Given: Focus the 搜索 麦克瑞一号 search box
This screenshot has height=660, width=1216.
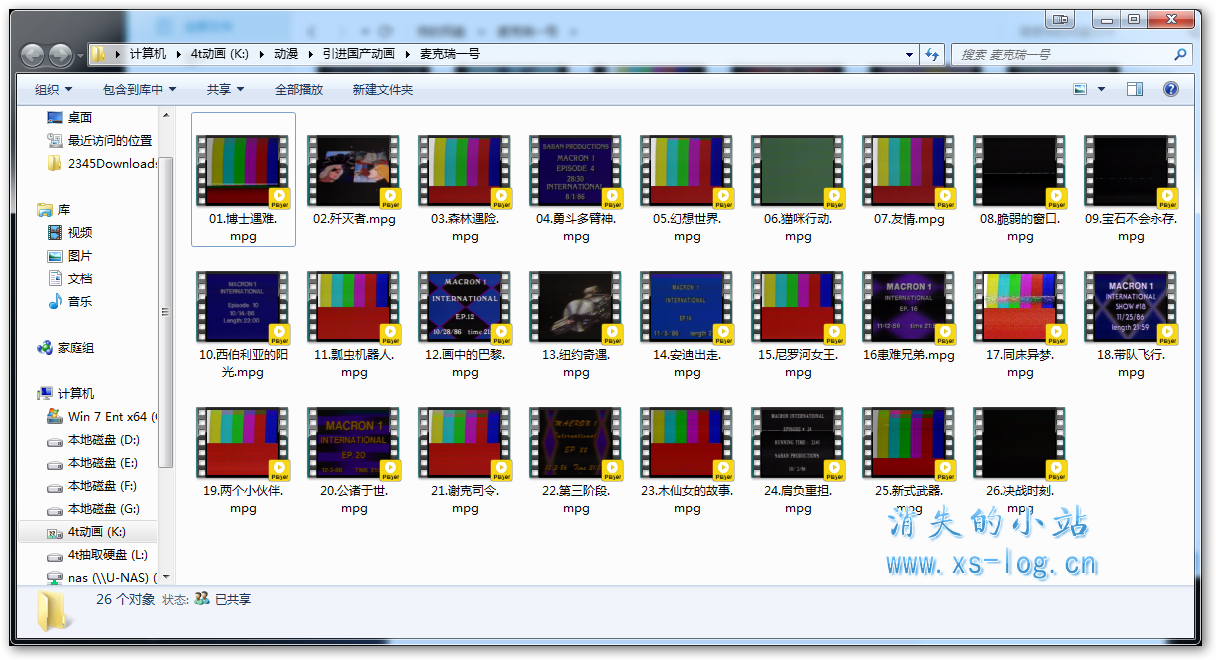Looking at the screenshot, I should coord(1073,54).
